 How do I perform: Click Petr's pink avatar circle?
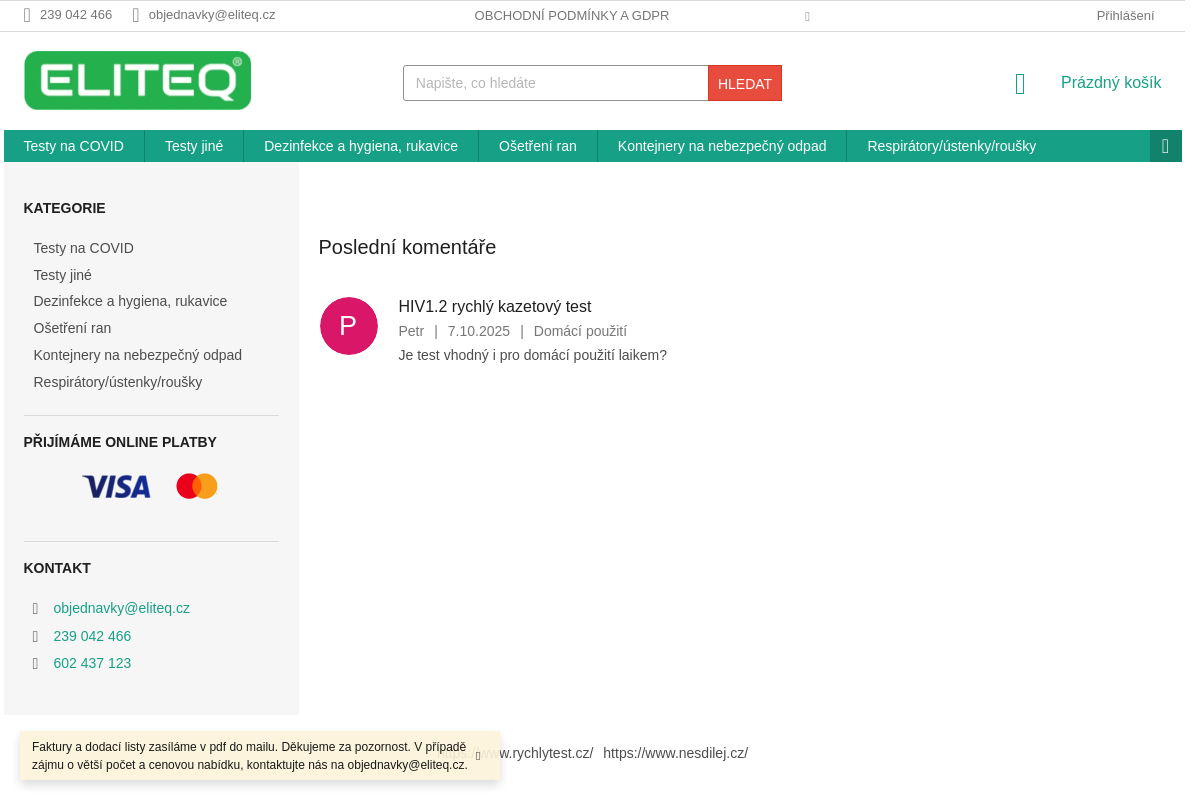pyautogui.click(x=348, y=326)
